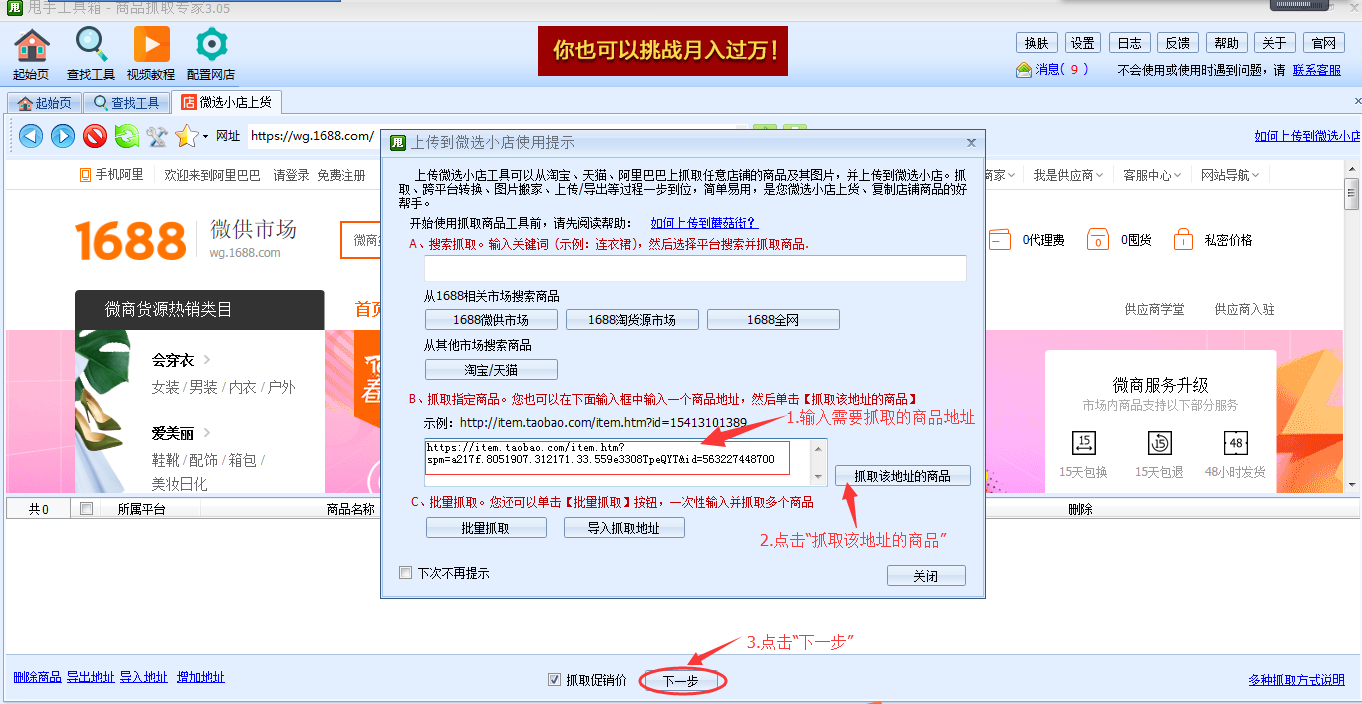The width and height of the screenshot is (1362, 704).
Task: Click the 0囤货 box icon
Action: [1098, 240]
